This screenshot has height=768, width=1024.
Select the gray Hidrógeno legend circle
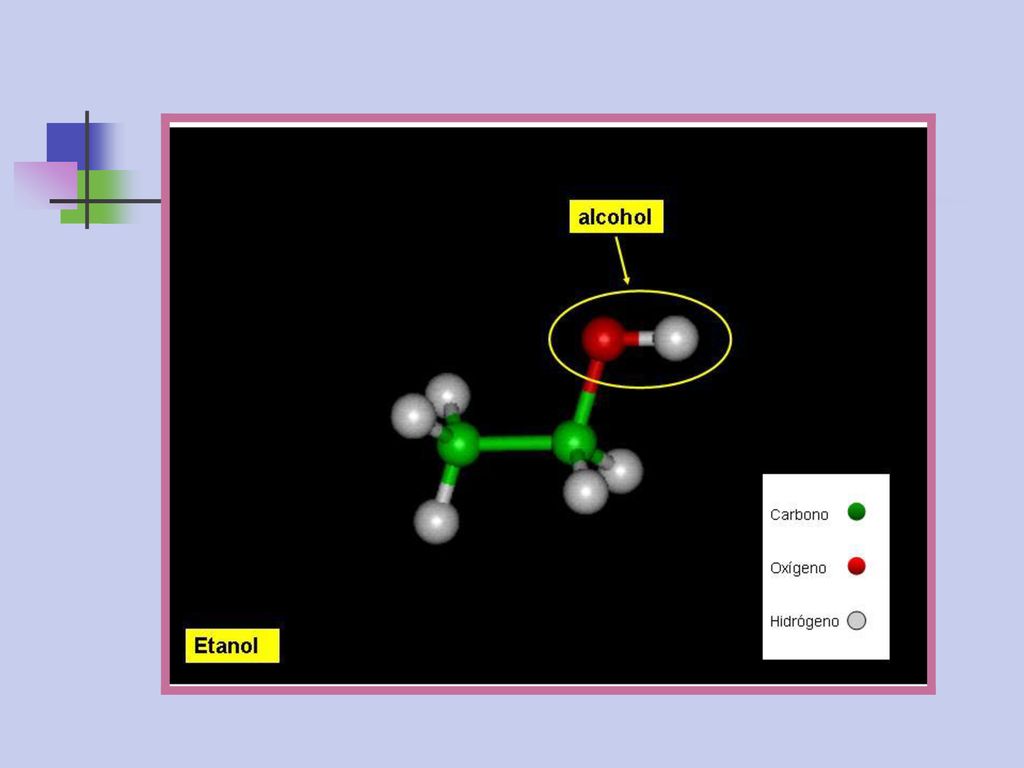coord(856,620)
